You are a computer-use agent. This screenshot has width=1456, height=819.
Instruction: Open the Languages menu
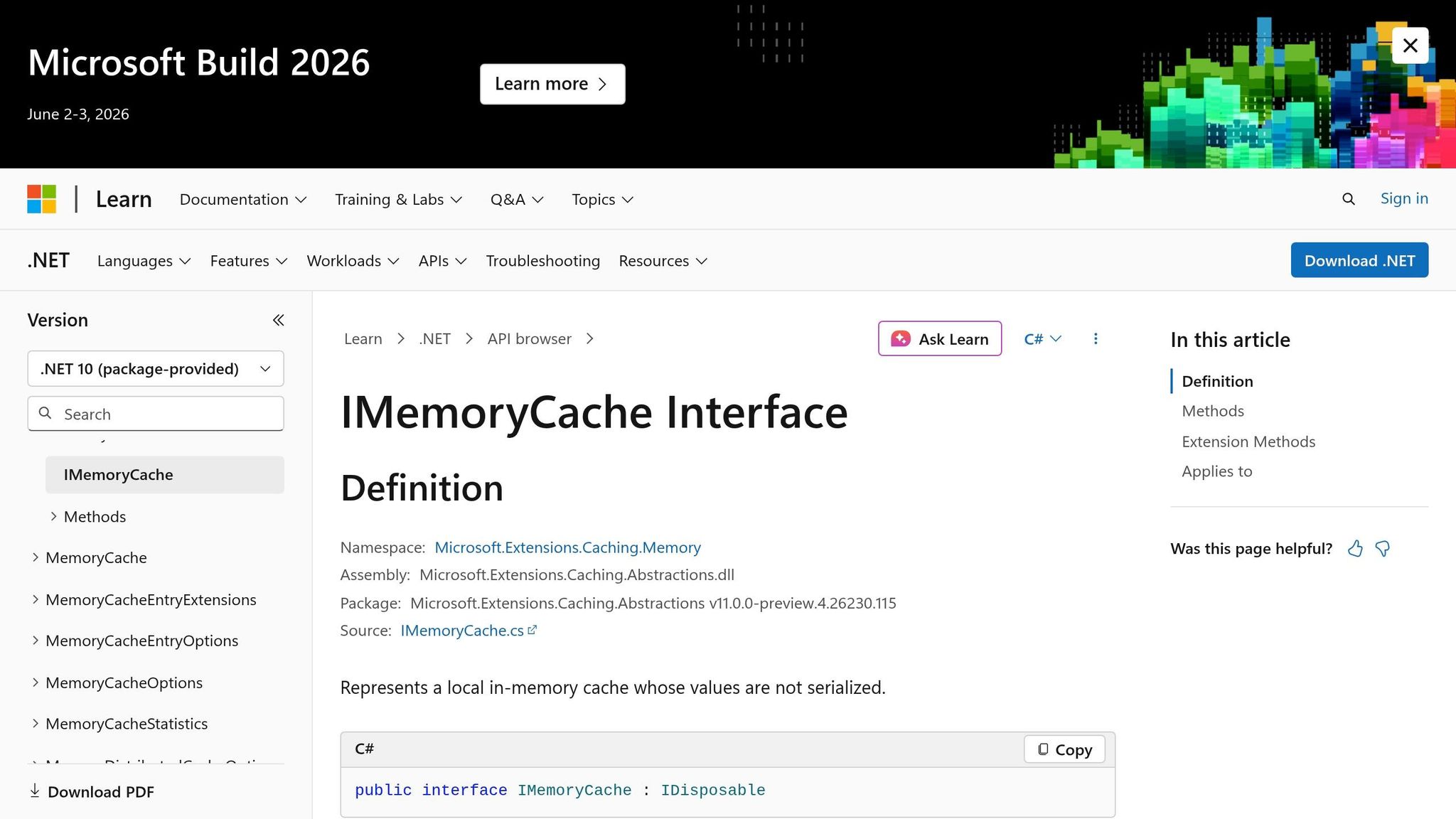144,261
